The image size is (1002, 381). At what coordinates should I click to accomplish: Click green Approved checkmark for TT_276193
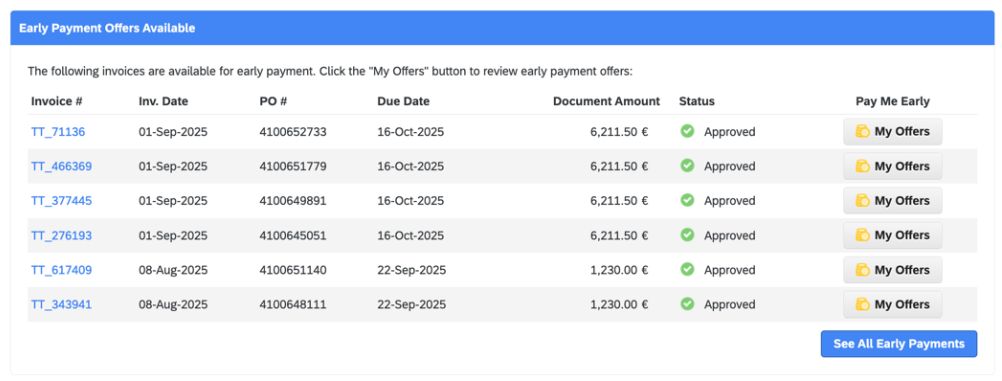(687, 235)
